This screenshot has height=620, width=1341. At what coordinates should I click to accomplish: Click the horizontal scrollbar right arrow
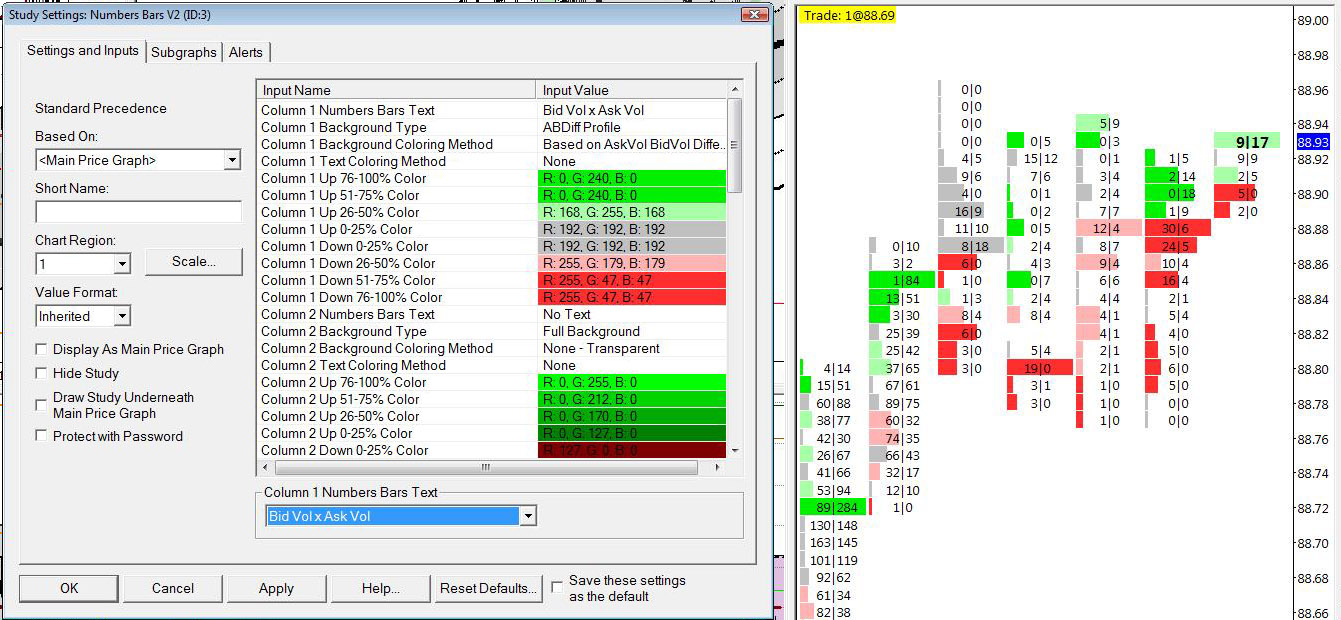tap(718, 467)
